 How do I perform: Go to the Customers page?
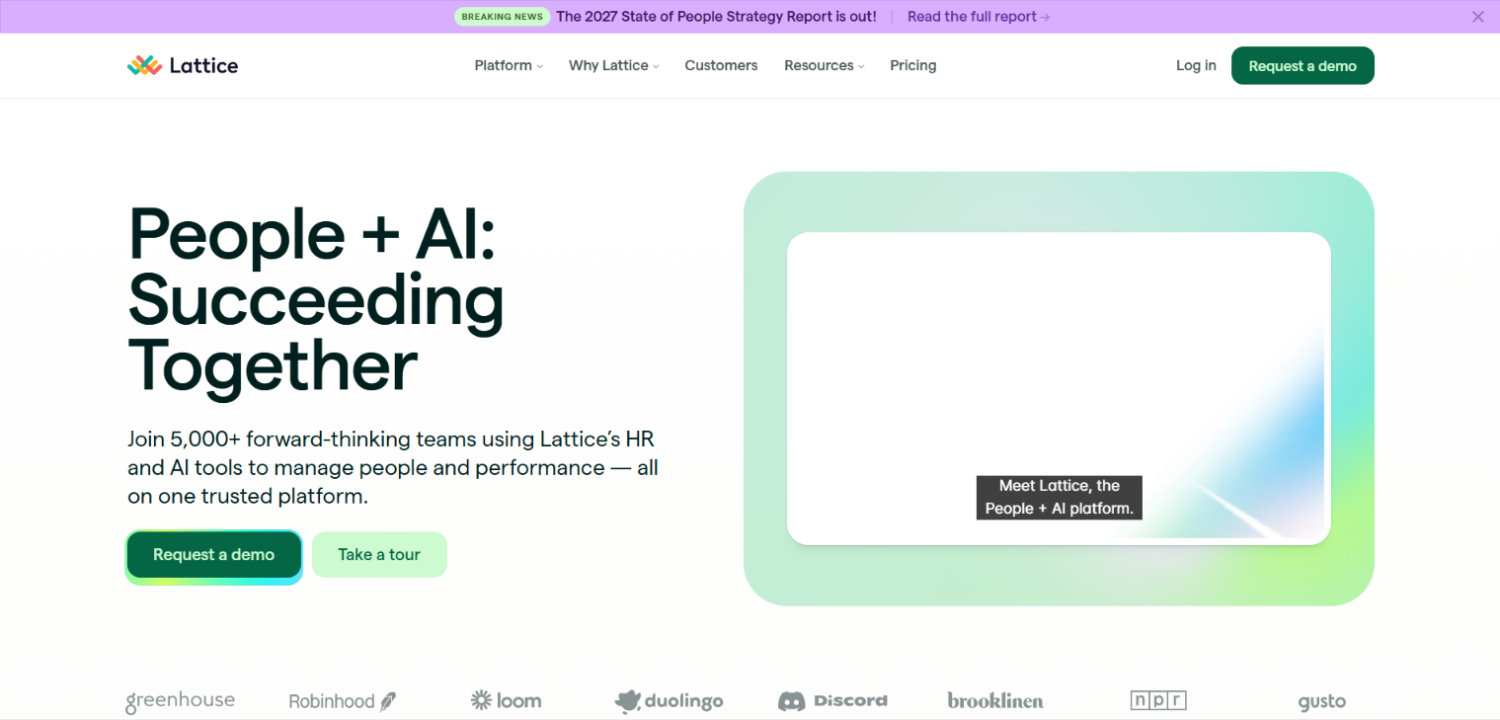click(x=721, y=66)
